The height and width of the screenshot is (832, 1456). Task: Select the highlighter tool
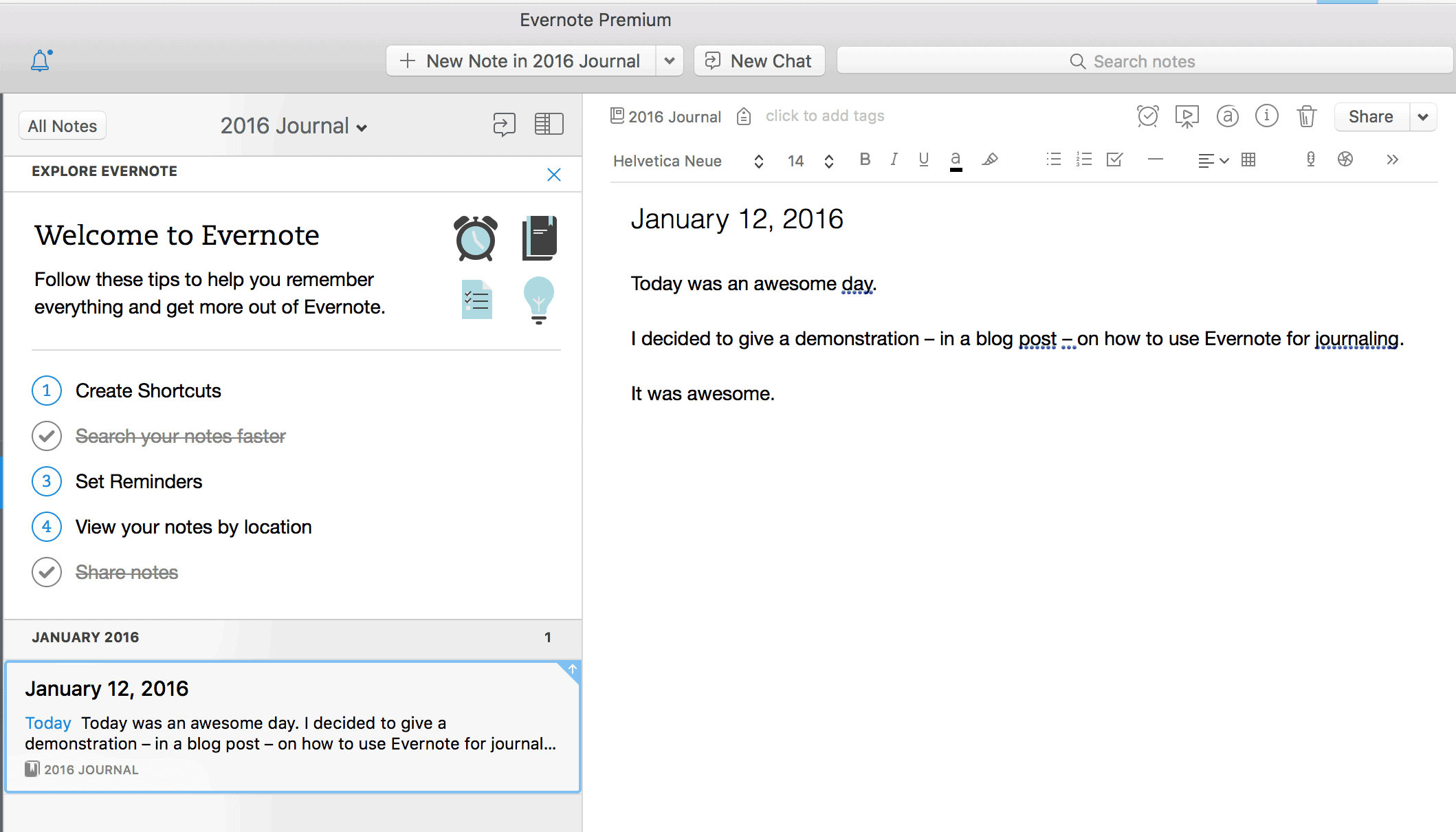click(990, 160)
